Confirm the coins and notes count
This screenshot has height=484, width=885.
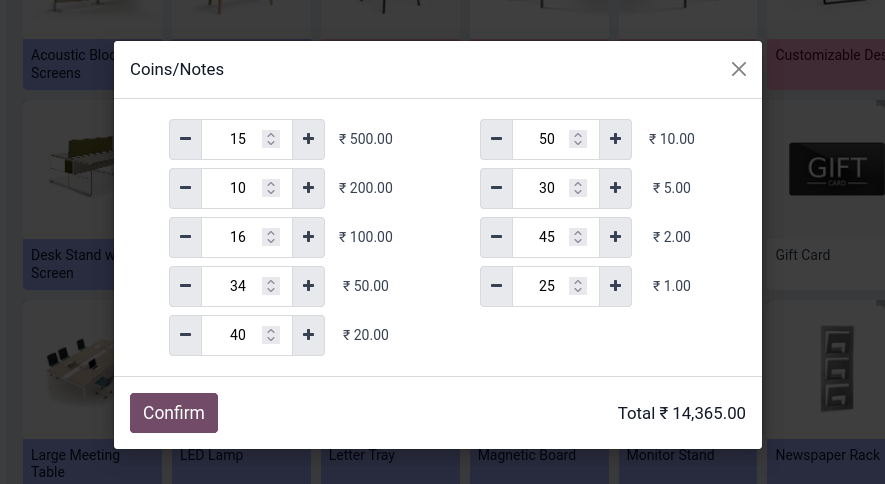[174, 413]
